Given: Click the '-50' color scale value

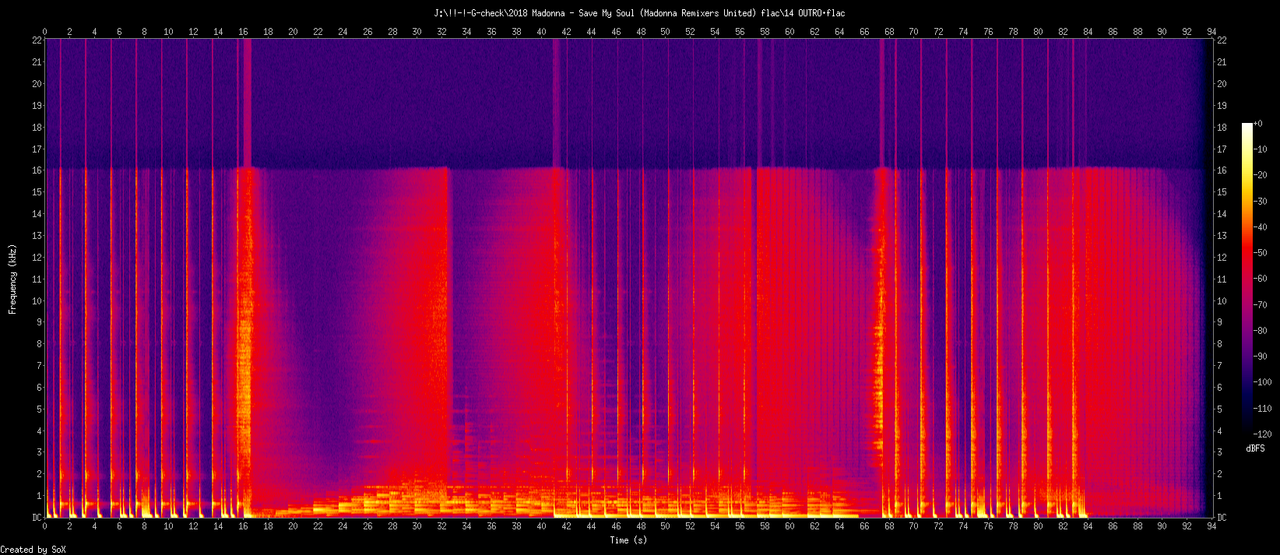Looking at the screenshot, I should pos(1262,253).
